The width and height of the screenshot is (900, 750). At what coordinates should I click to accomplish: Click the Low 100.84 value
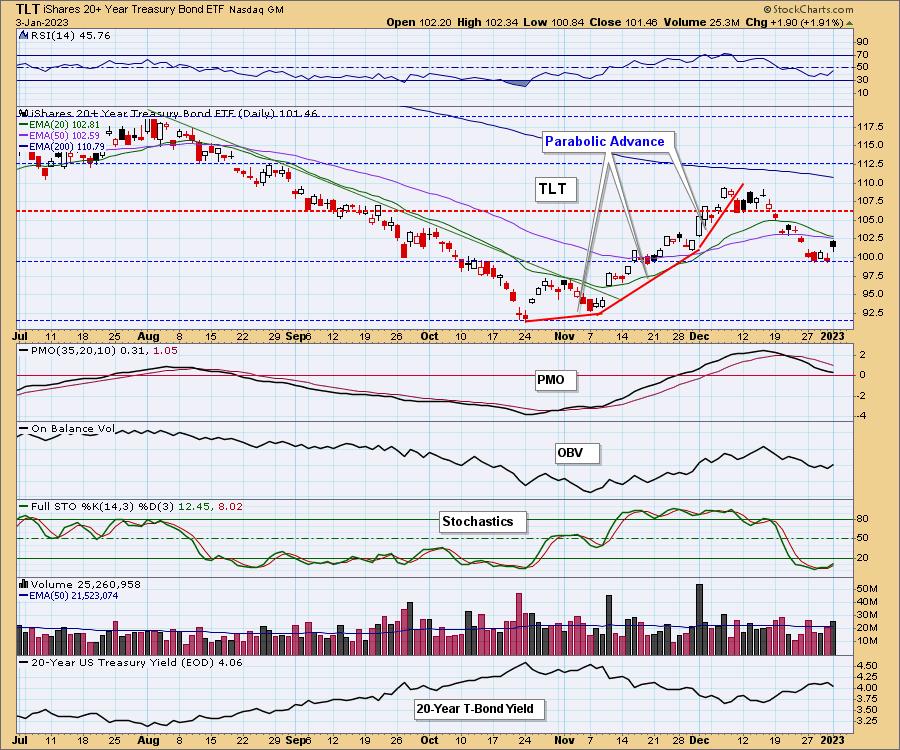coord(554,22)
